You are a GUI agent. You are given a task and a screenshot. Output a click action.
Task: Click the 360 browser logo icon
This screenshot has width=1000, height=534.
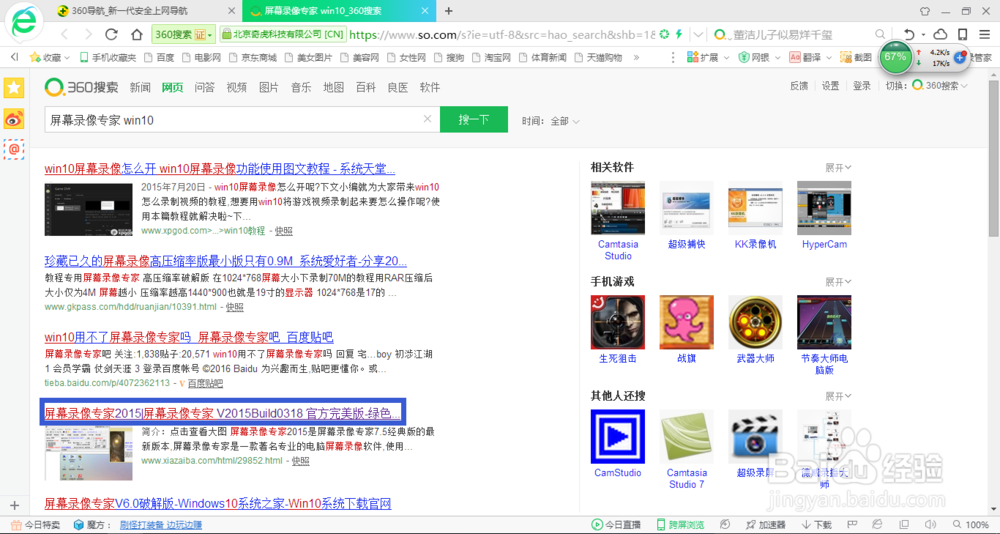click(24, 23)
